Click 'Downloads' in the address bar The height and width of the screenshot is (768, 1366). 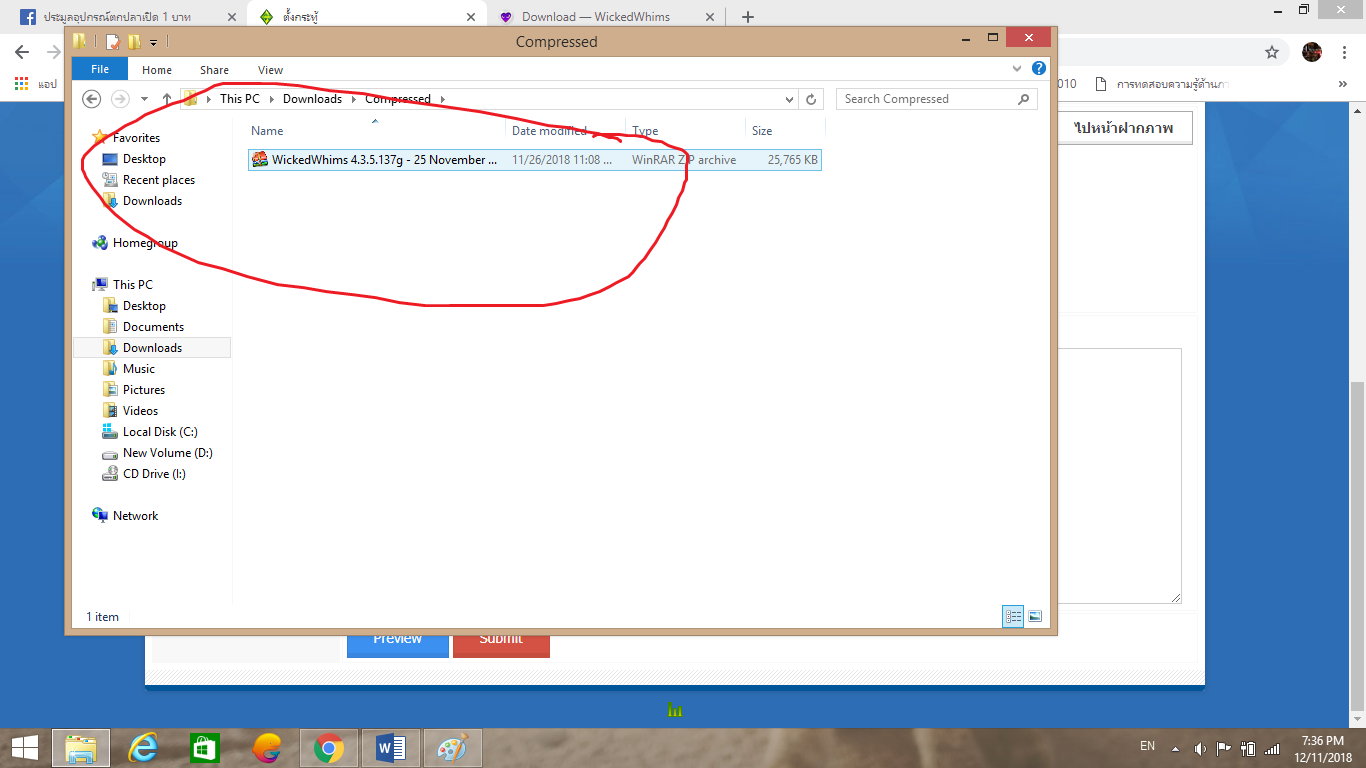click(312, 99)
